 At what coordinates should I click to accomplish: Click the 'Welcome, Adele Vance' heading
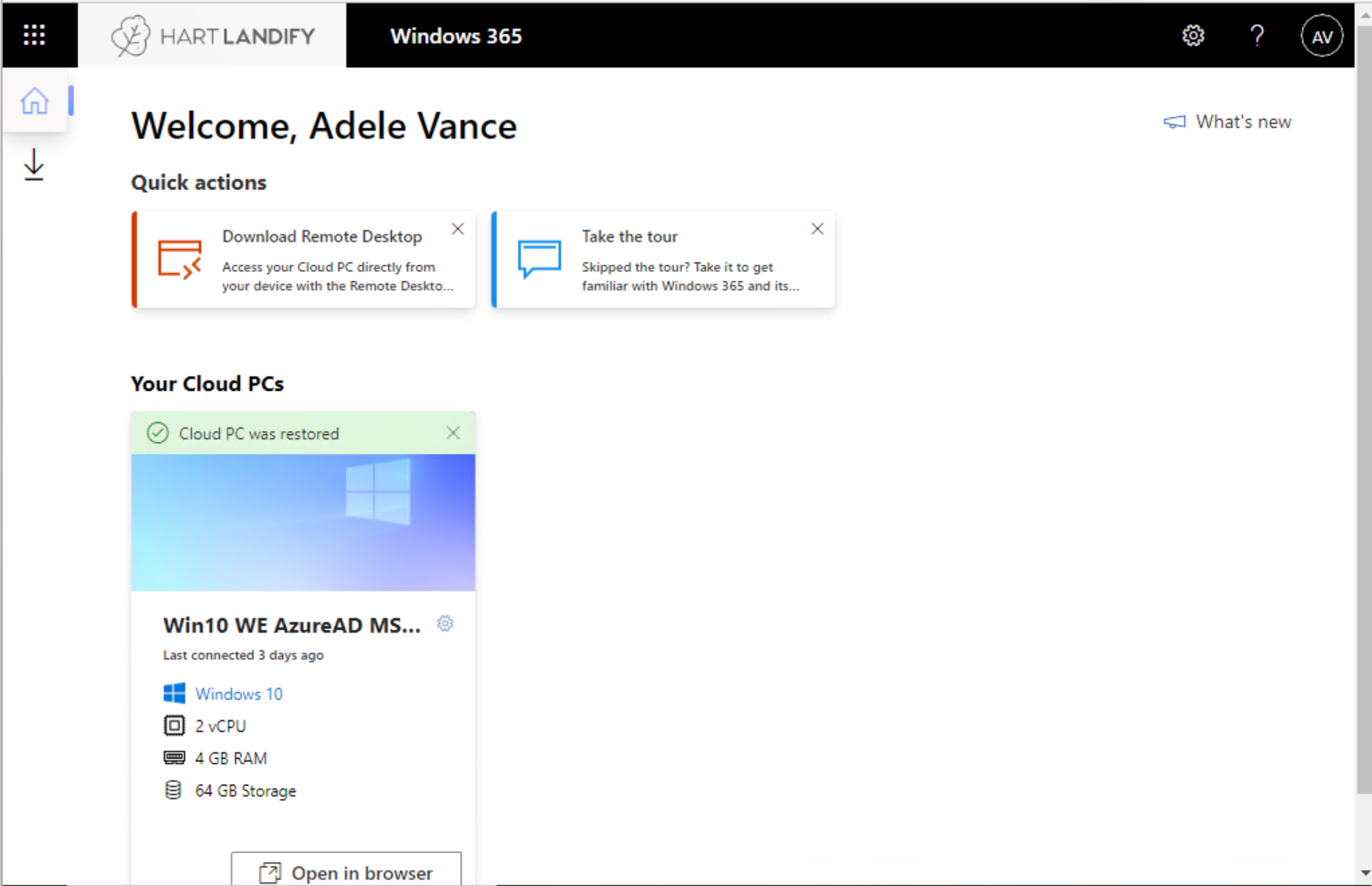324,126
